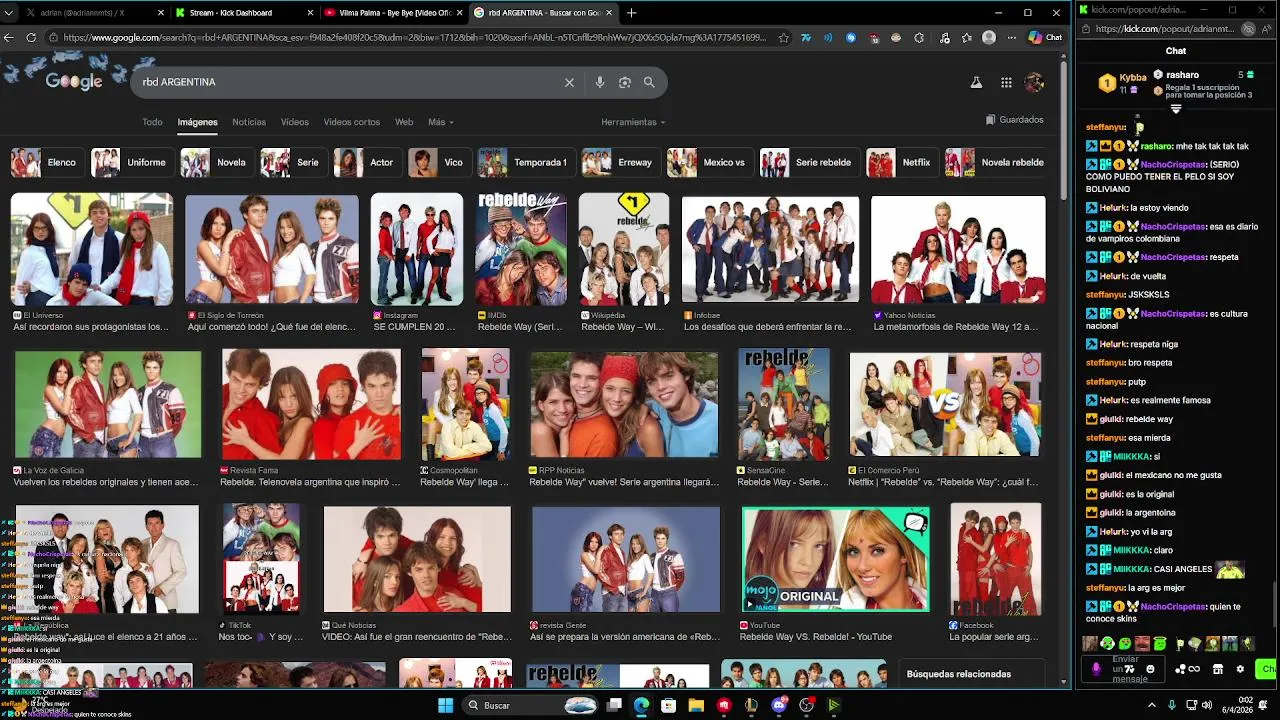The height and width of the screenshot is (720, 1280).
Task: Bookmark this page with star icon
Action: 783,37
